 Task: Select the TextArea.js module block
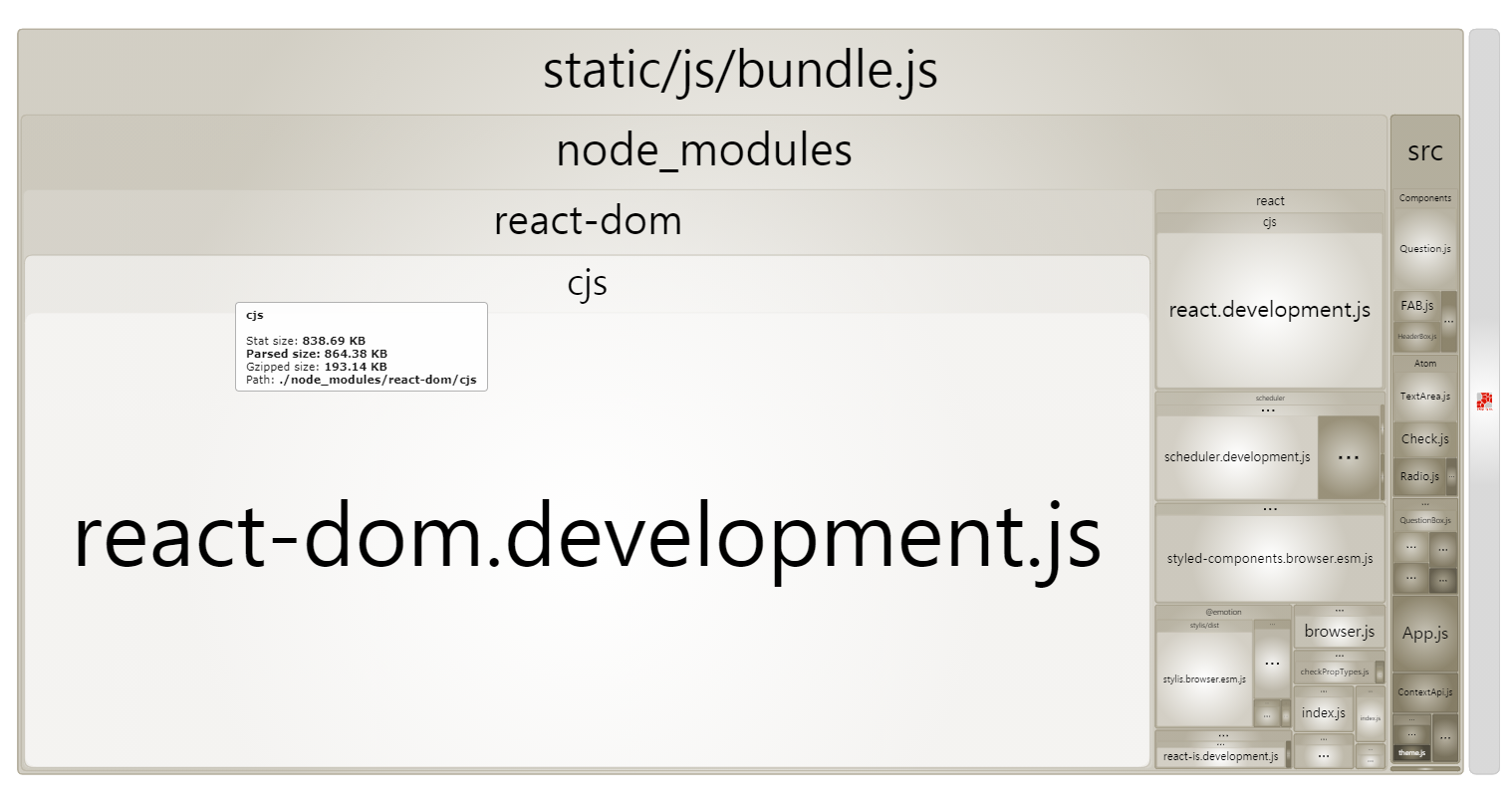[1425, 397]
